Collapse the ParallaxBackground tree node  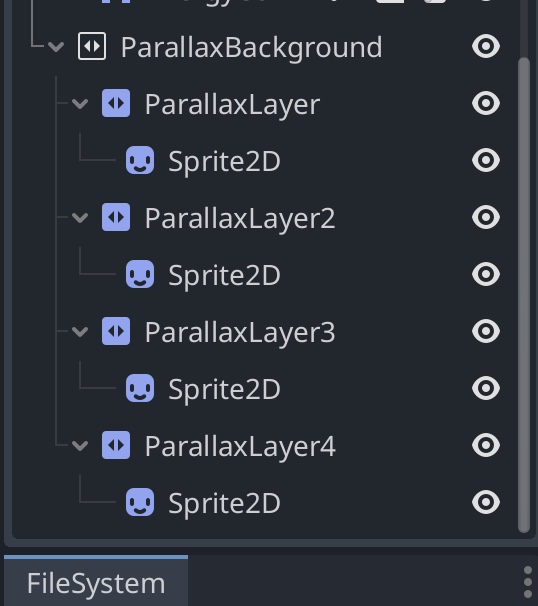point(56,47)
